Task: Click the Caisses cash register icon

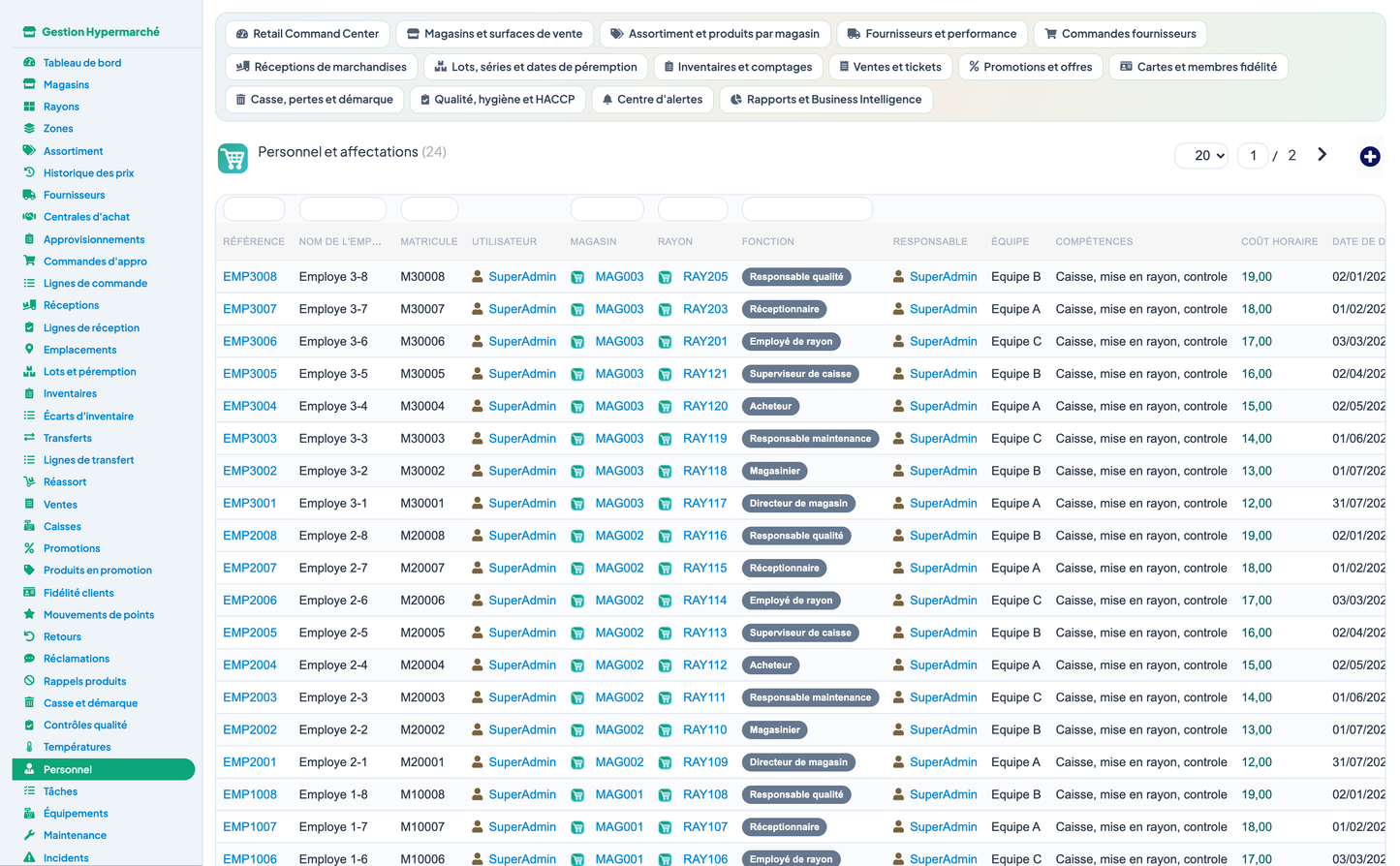Action: [29, 526]
